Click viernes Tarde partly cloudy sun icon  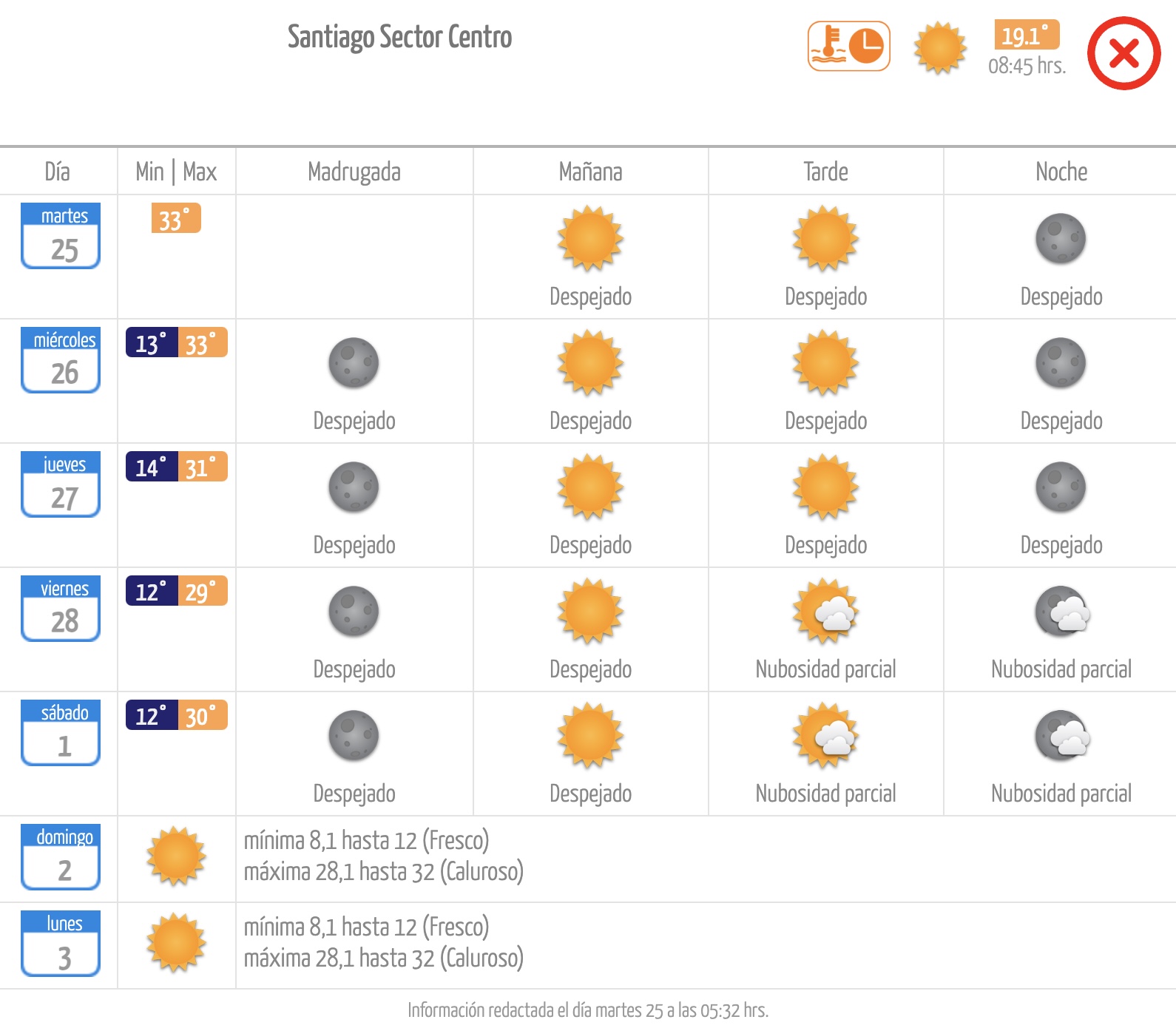pyautogui.click(x=826, y=612)
